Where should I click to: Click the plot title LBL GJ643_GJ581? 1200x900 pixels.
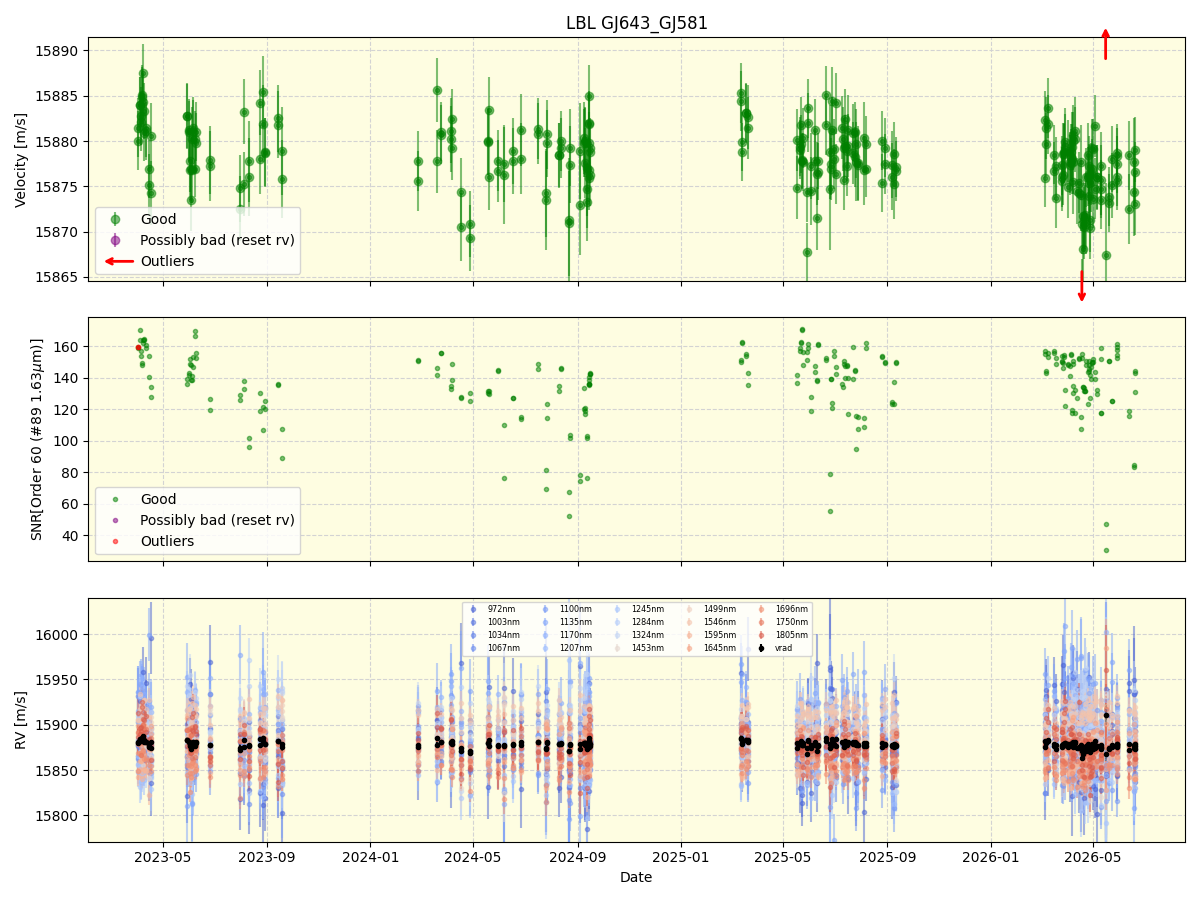coord(637,23)
